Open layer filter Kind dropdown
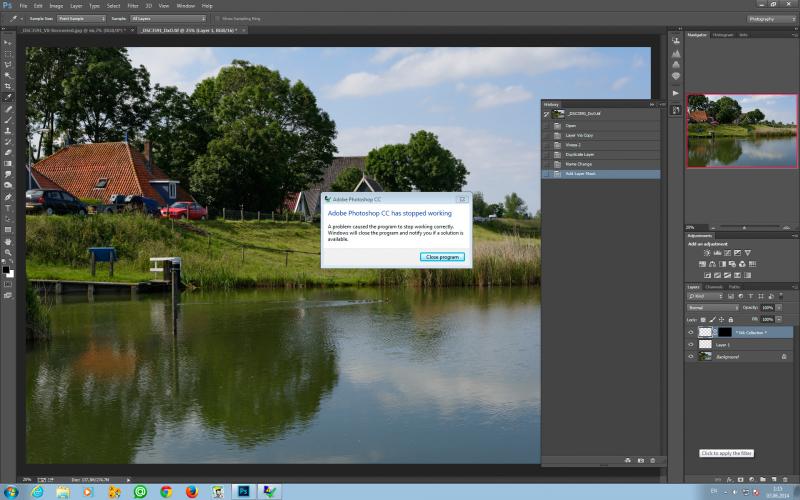This screenshot has width=800, height=500. 705,296
